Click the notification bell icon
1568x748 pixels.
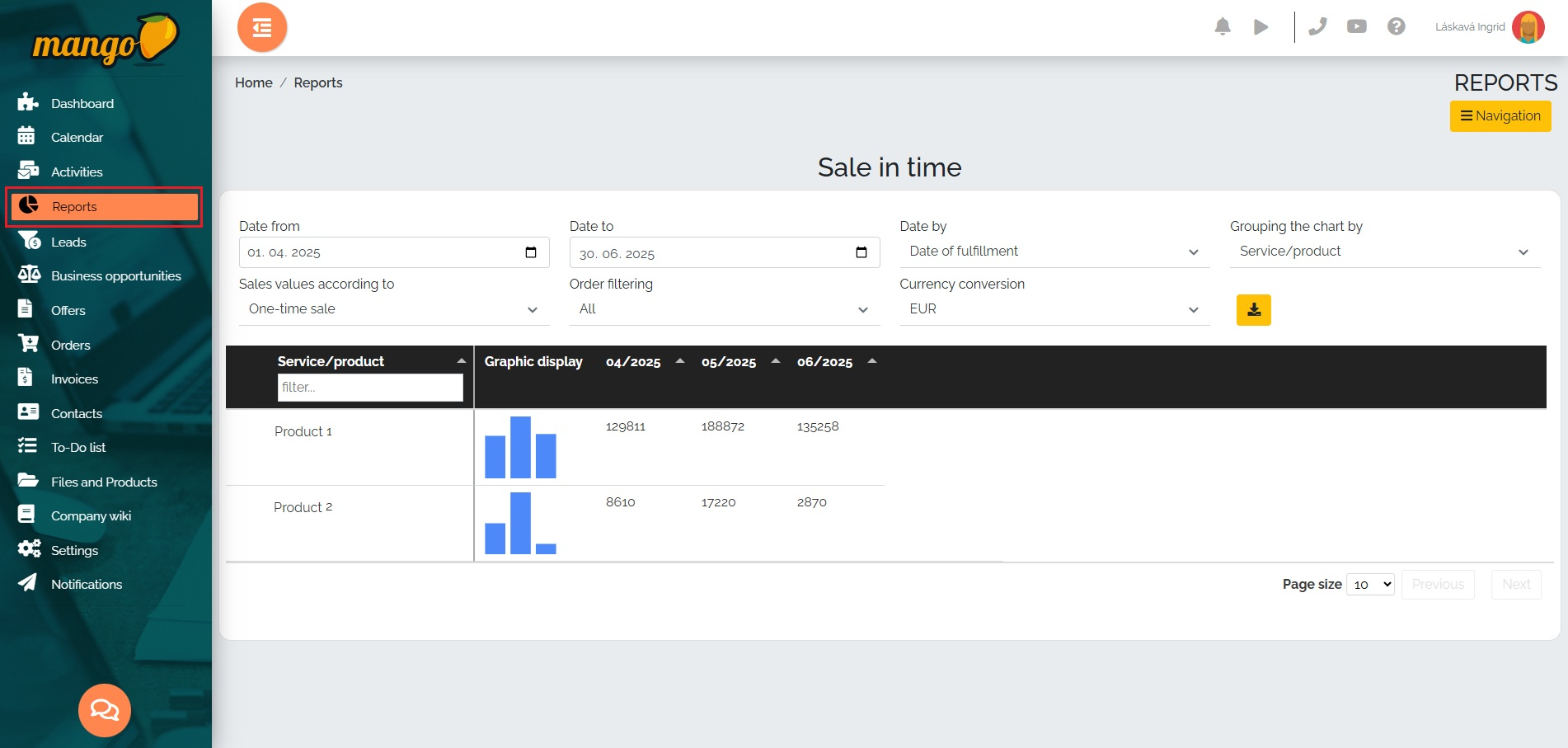pyautogui.click(x=1222, y=27)
